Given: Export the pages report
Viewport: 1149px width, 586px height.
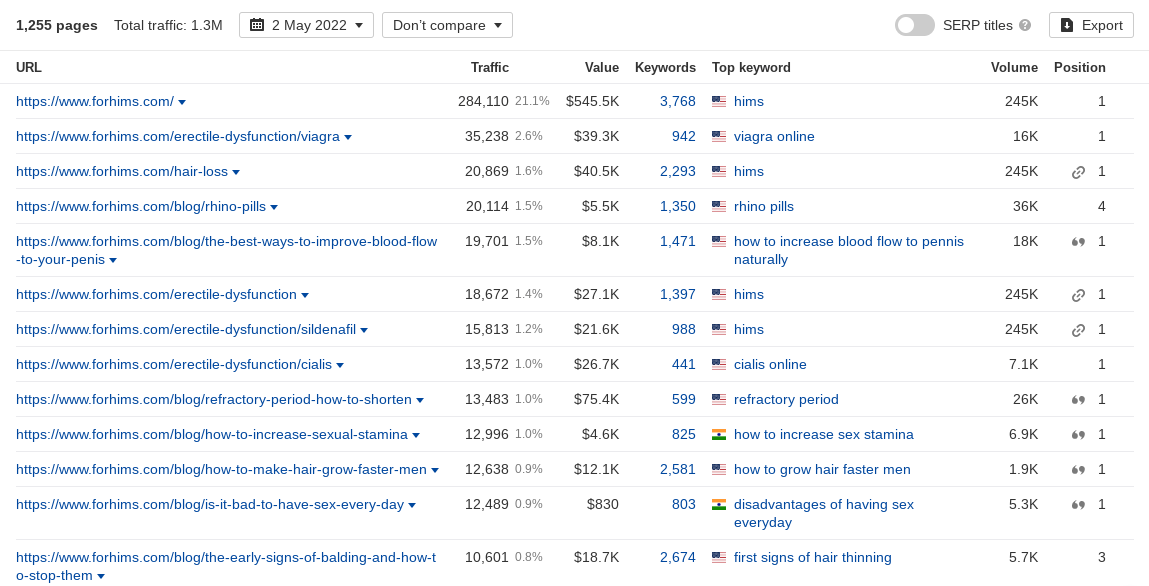Looking at the screenshot, I should 1091,25.
